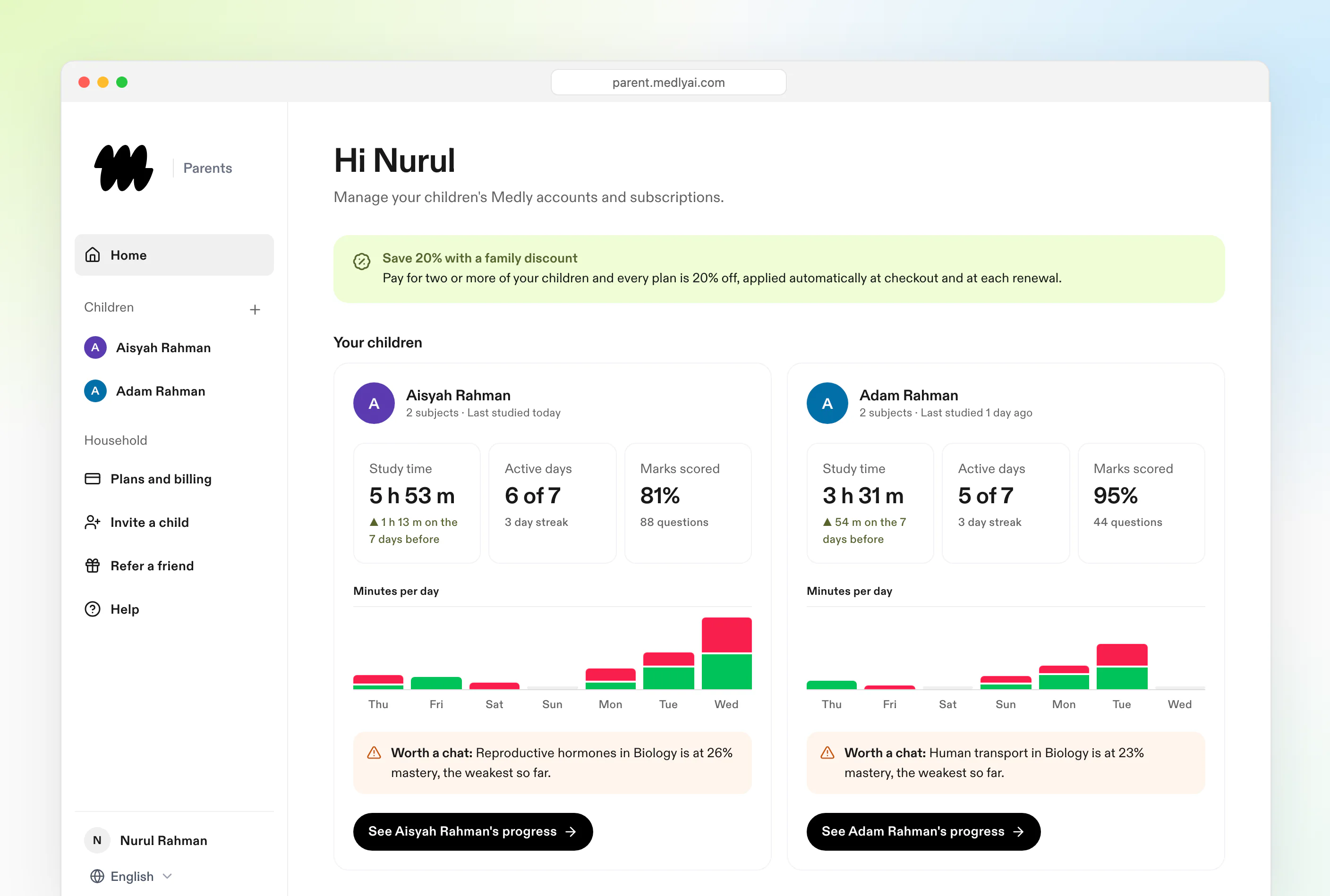
Task: Click Adam's Active days 5 of 7 card
Action: click(x=1006, y=503)
